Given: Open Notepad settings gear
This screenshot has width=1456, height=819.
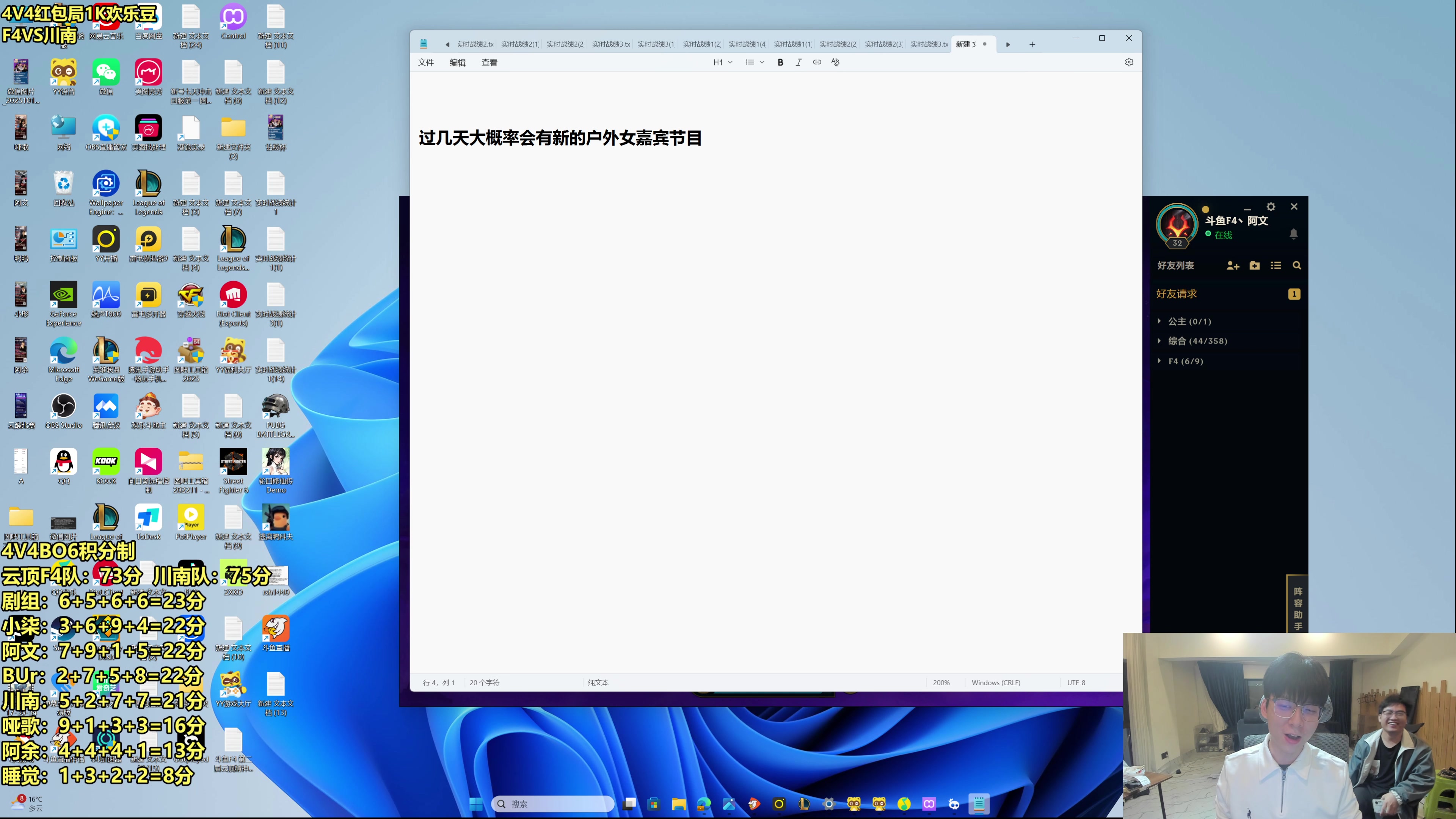Looking at the screenshot, I should 1129,62.
